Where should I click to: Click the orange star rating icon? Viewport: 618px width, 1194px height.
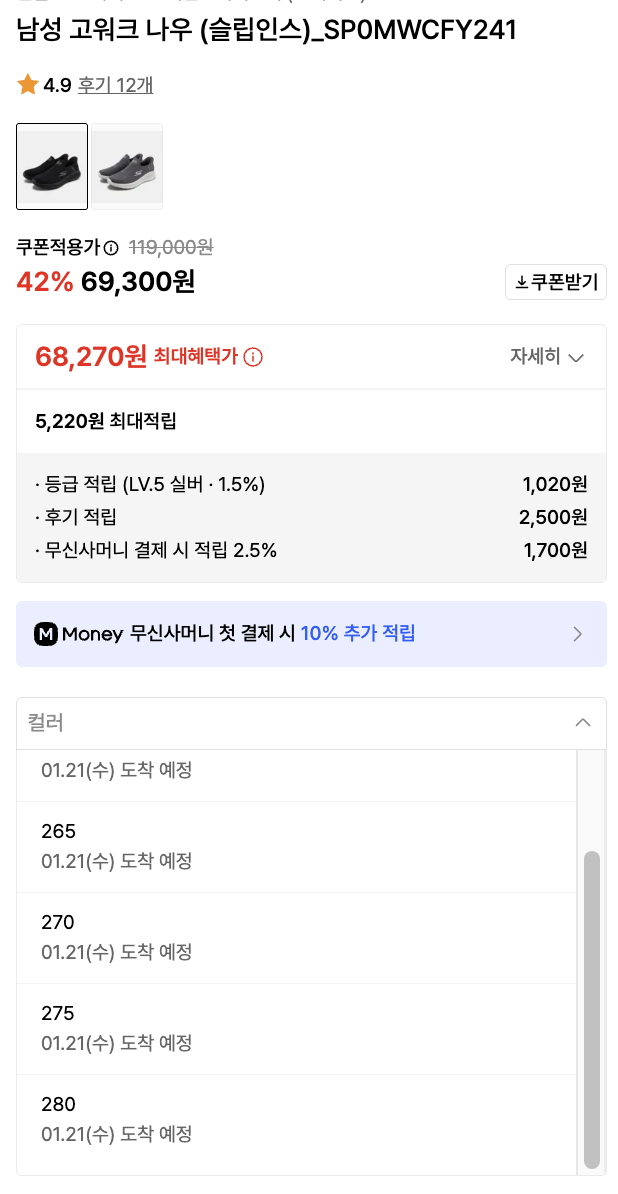[27, 86]
